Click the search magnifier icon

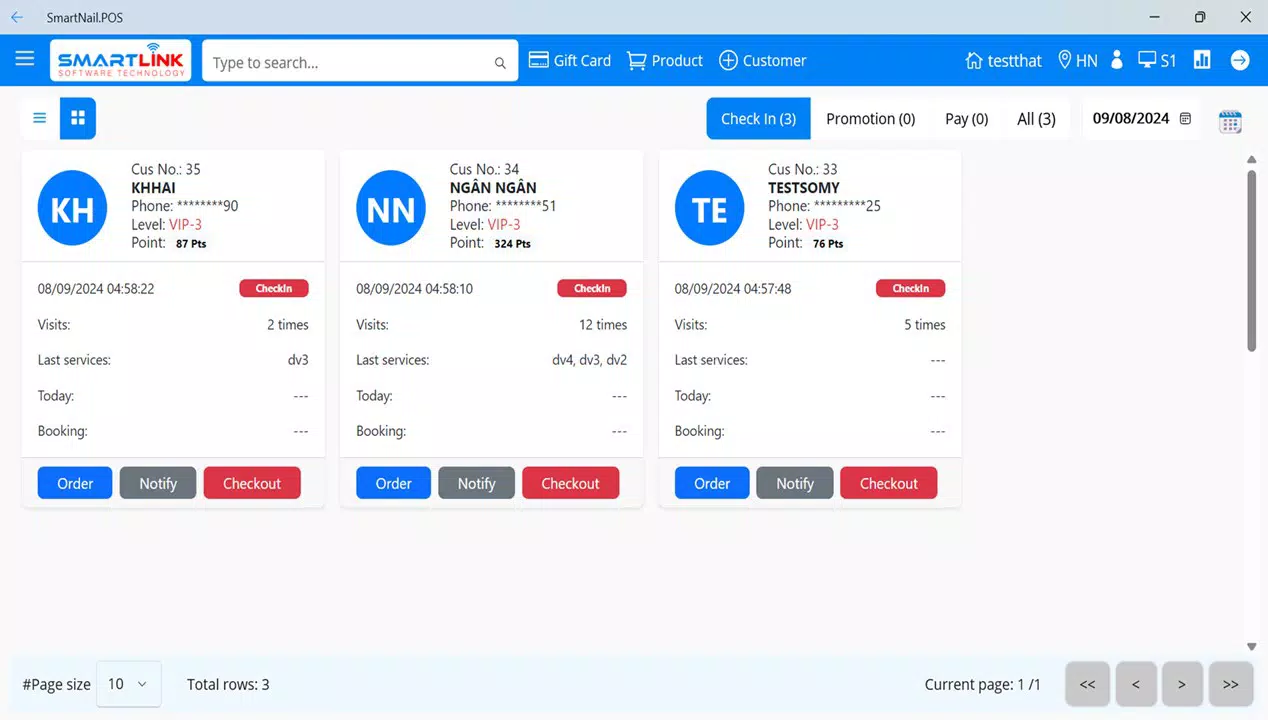point(500,63)
